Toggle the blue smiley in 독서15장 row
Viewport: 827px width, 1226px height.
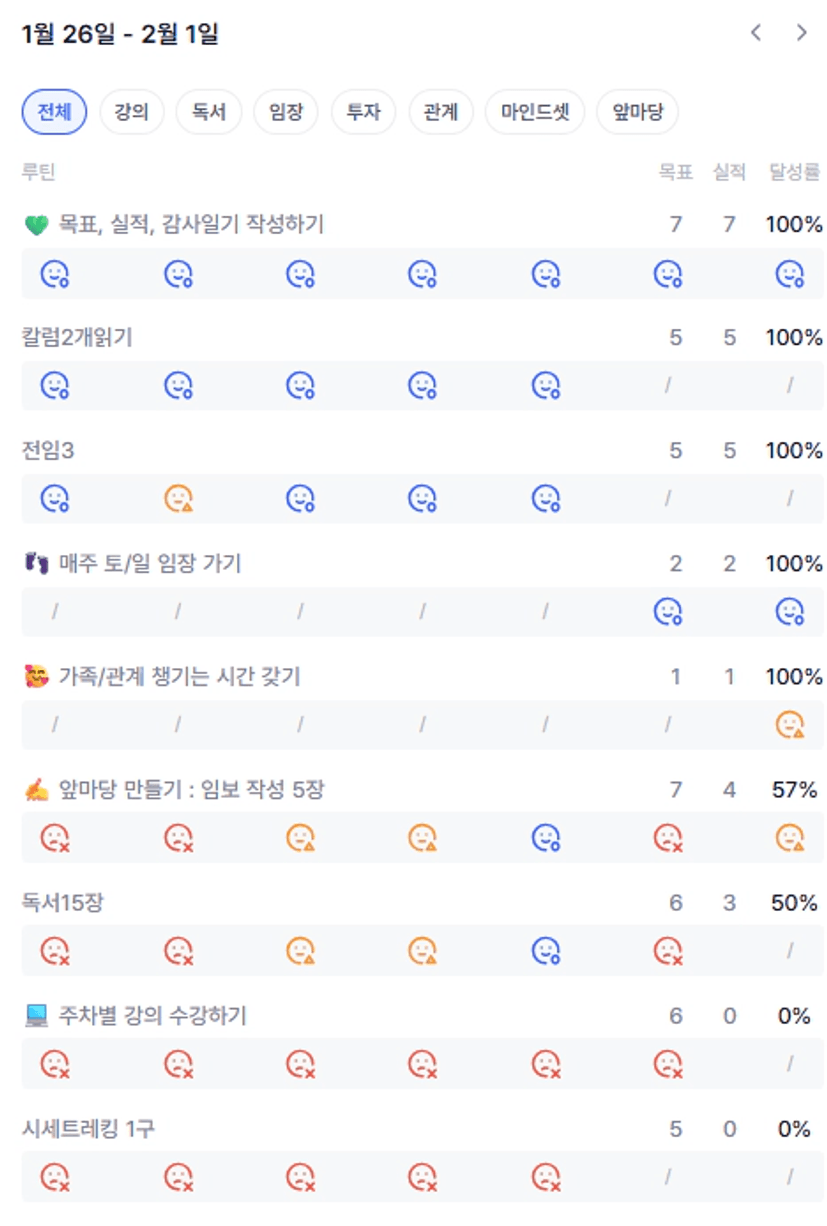point(545,950)
